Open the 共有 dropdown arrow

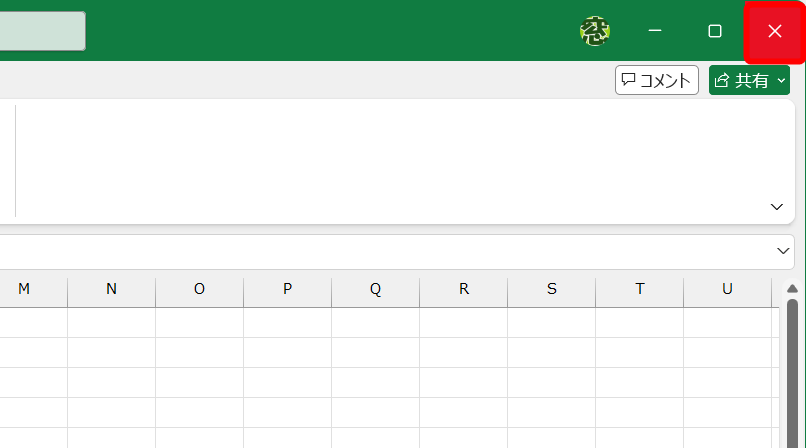(x=781, y=80)
